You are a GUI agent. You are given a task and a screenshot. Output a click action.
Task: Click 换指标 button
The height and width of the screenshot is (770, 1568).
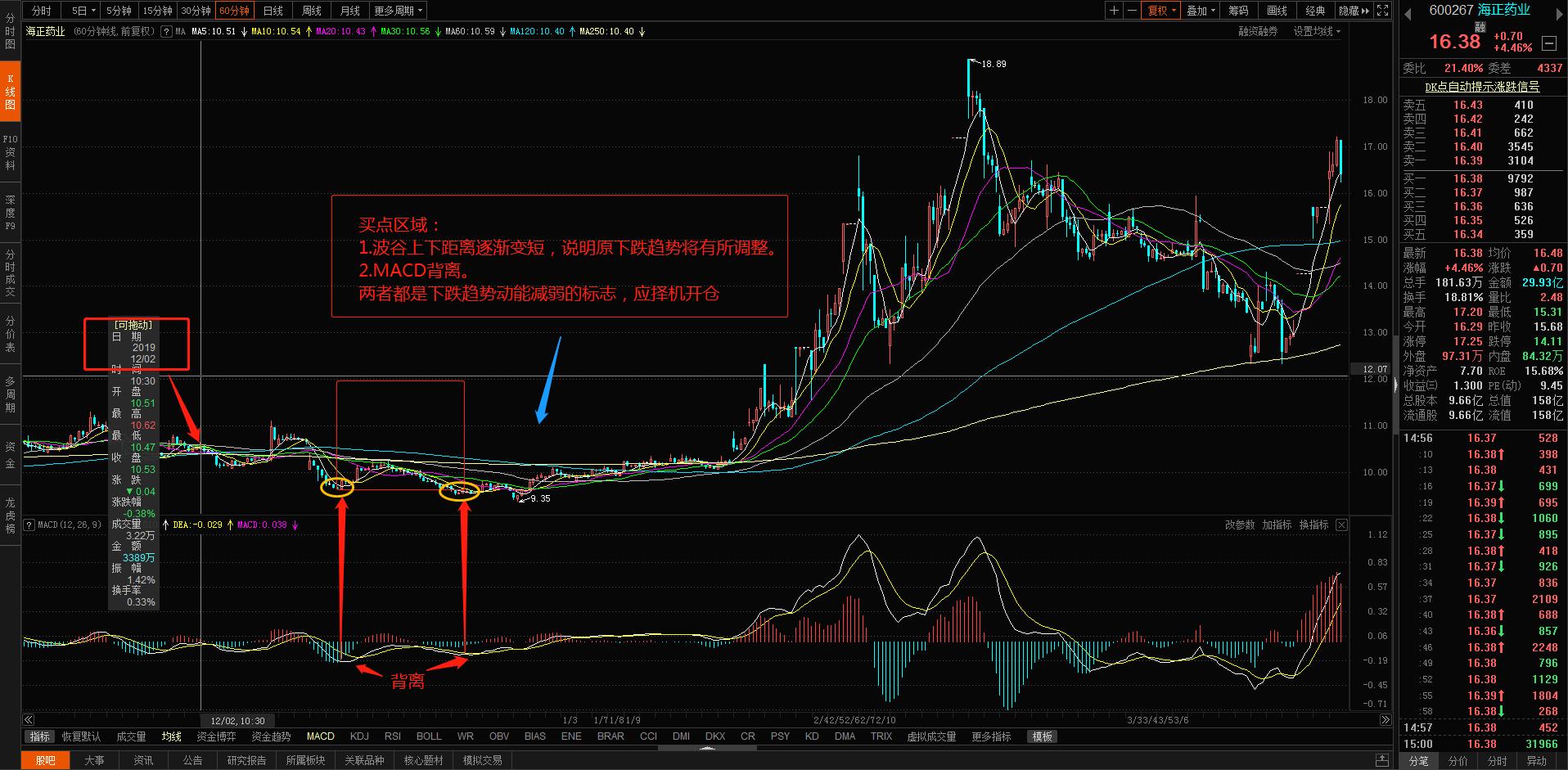(1313, 525)
